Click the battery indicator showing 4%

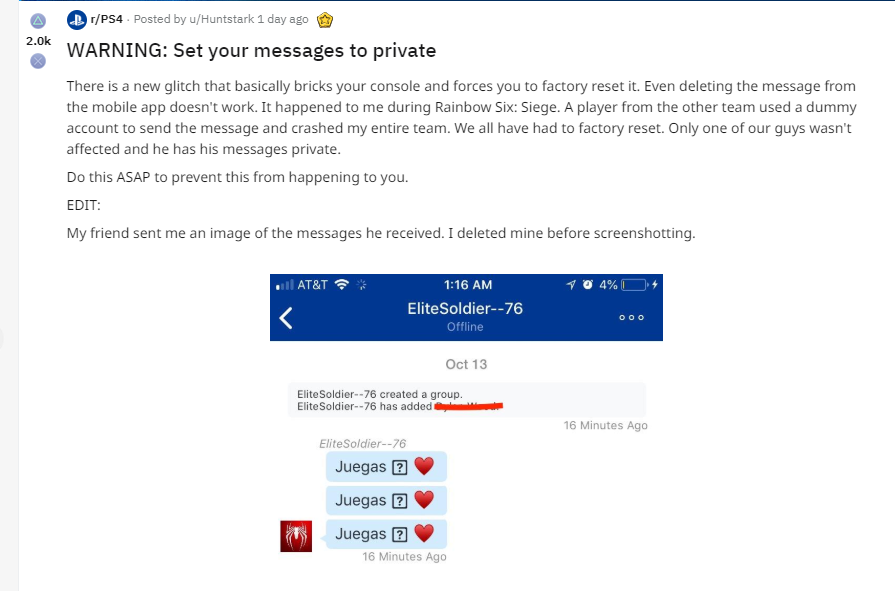point(636,285)
